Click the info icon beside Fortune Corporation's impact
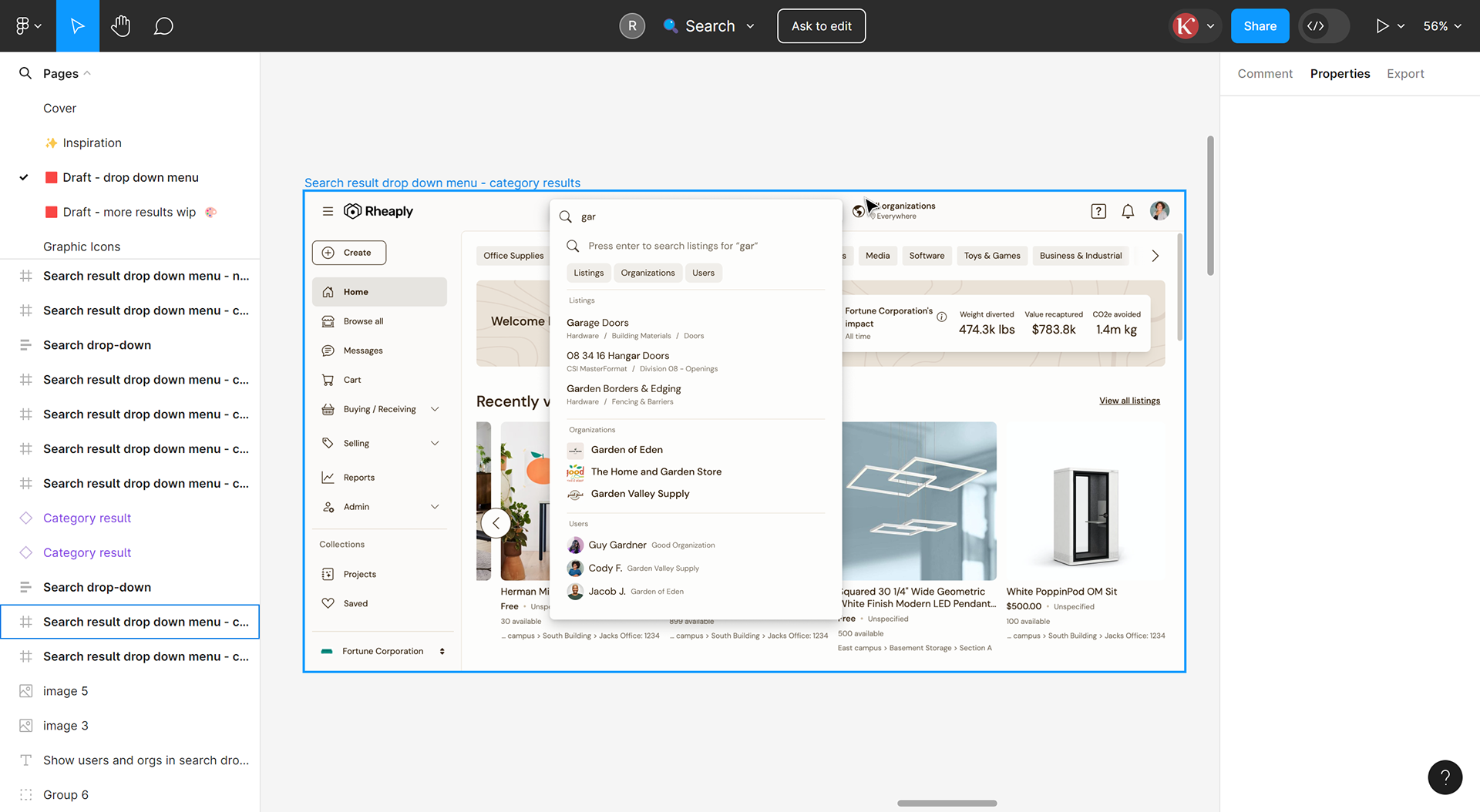The image size is (1480, 812). pyautogui.click(x=941, y=317)
